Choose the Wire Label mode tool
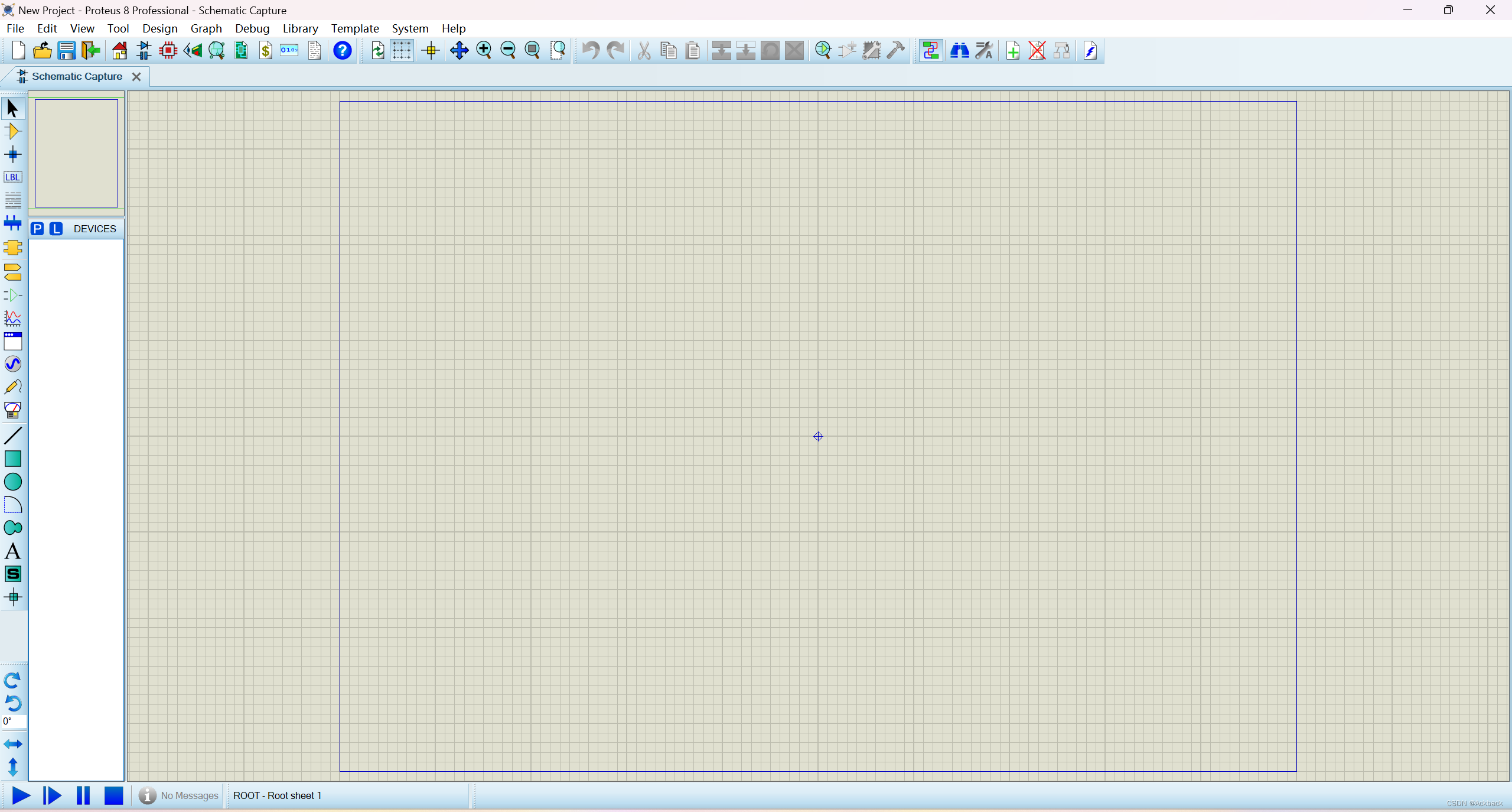1512x812 pixels. (12, 177)
